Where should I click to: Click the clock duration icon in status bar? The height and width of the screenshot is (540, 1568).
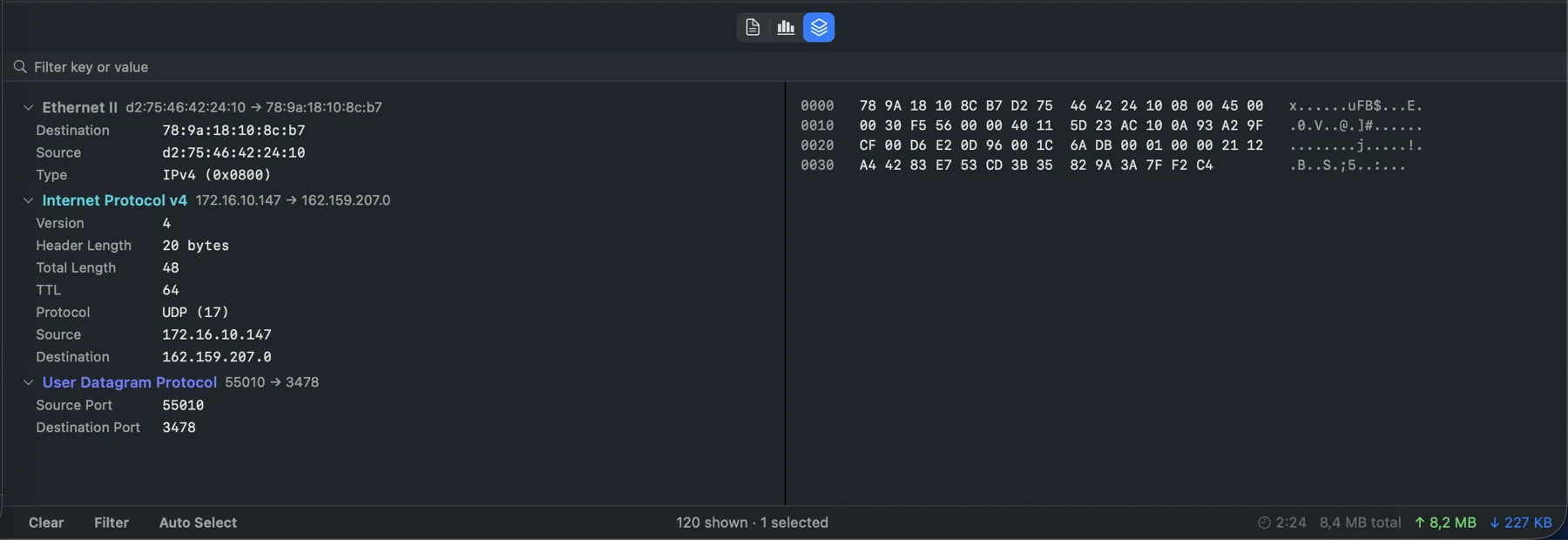1264,523
